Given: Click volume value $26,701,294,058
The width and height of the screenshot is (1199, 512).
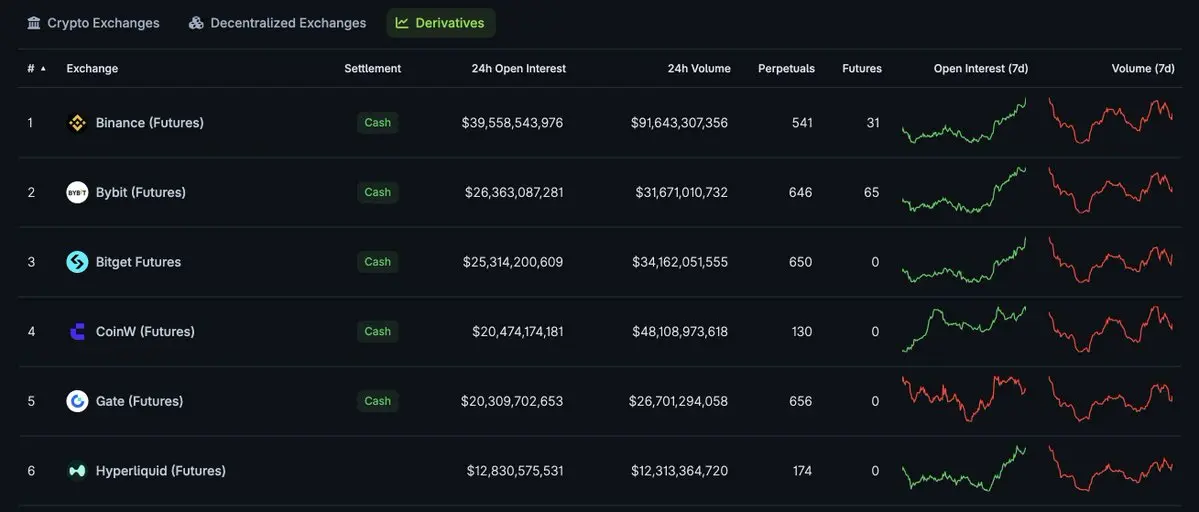Looking at the screenshot, I should [x=679, y=401].
